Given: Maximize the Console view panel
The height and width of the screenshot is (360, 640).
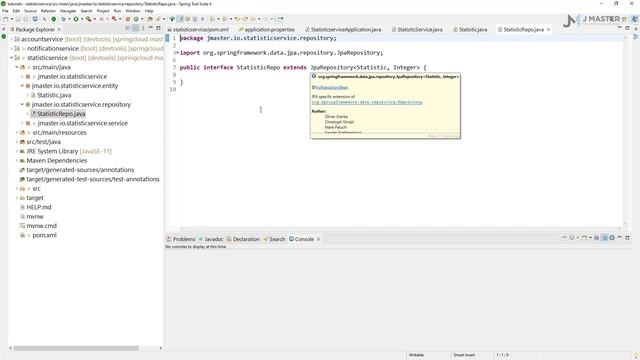Looking at the screenshot, I should (627, 238).
